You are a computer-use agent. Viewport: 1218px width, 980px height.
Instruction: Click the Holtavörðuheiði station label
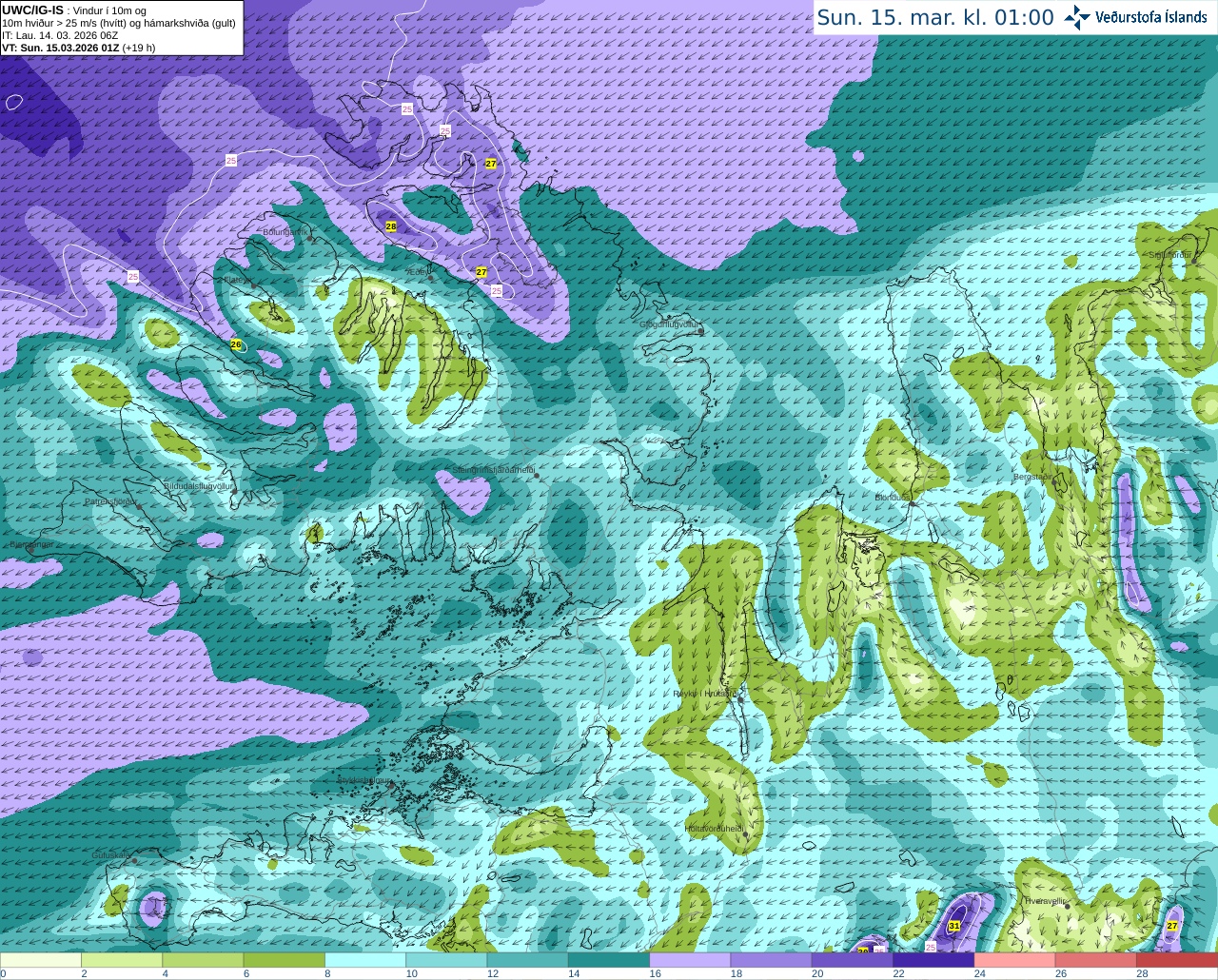pos(714,829)
